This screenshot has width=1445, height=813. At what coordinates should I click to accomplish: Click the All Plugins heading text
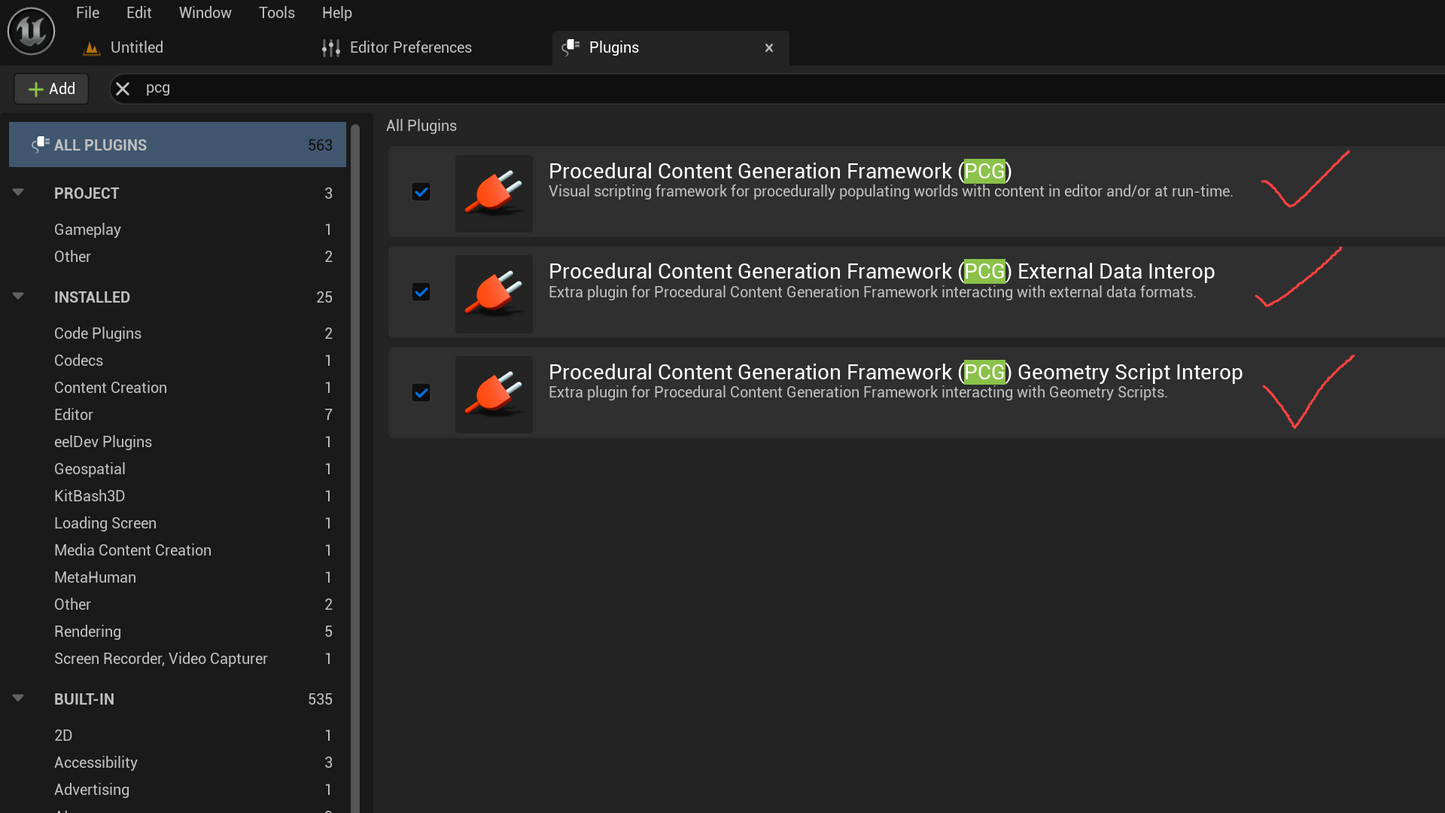click(421, 125)
